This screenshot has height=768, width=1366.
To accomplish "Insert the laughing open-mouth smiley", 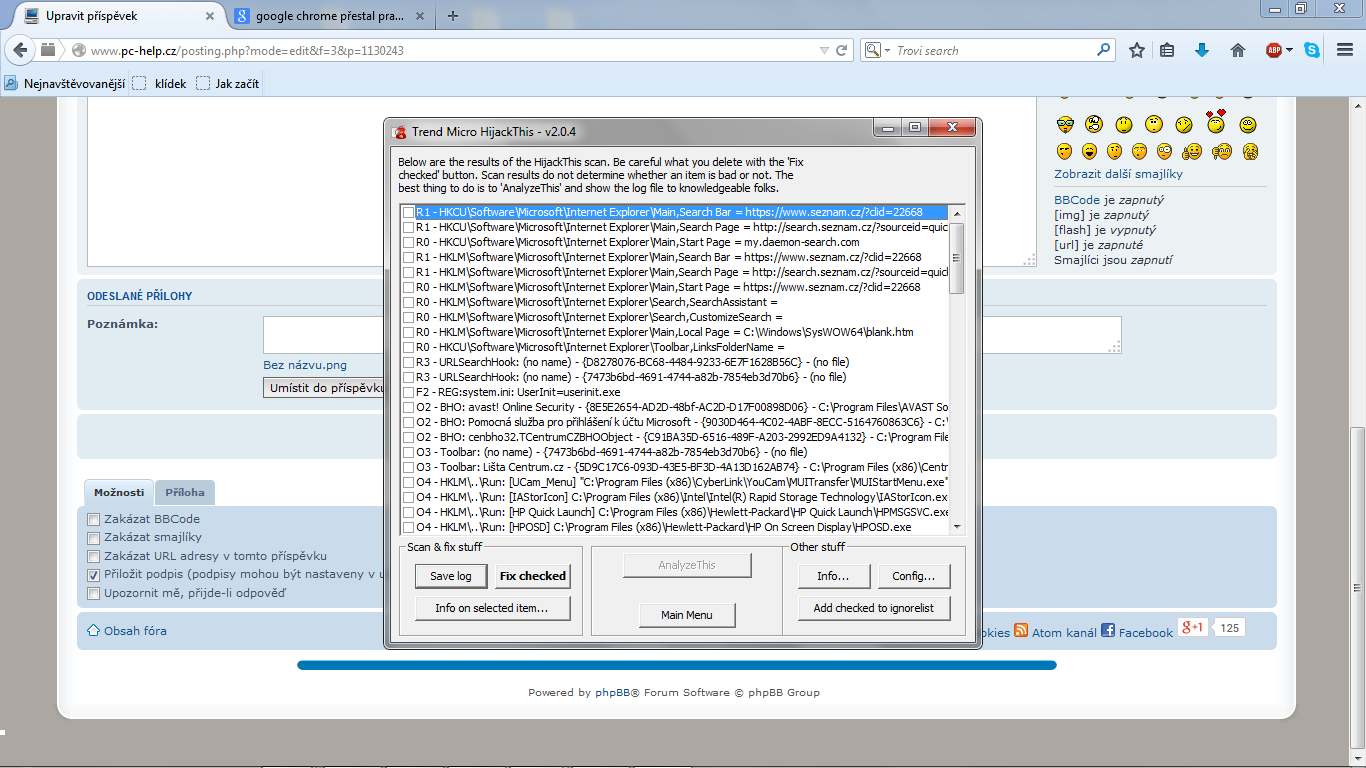I will [1089, 152].
